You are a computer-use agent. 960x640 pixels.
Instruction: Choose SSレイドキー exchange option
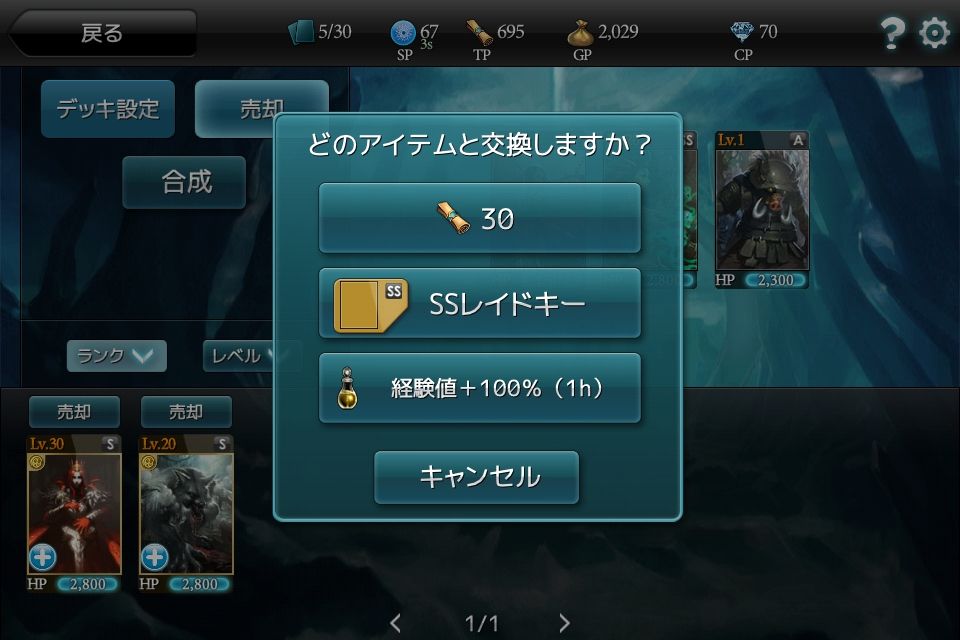(479, 303)
